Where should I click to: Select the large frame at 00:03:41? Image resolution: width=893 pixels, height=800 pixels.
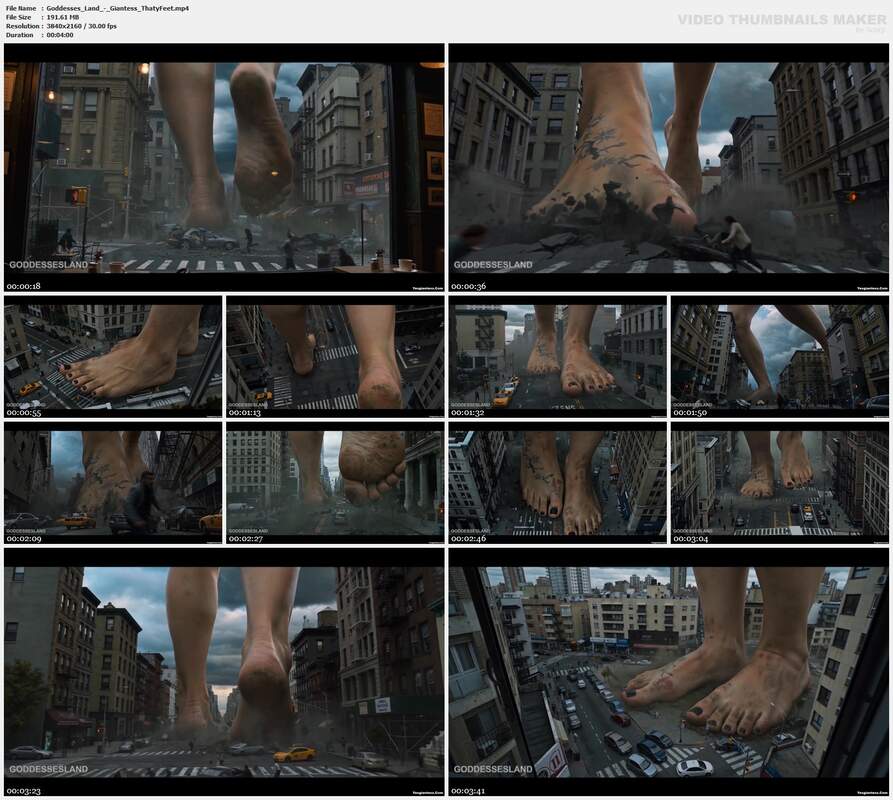[x=669, y=672]
